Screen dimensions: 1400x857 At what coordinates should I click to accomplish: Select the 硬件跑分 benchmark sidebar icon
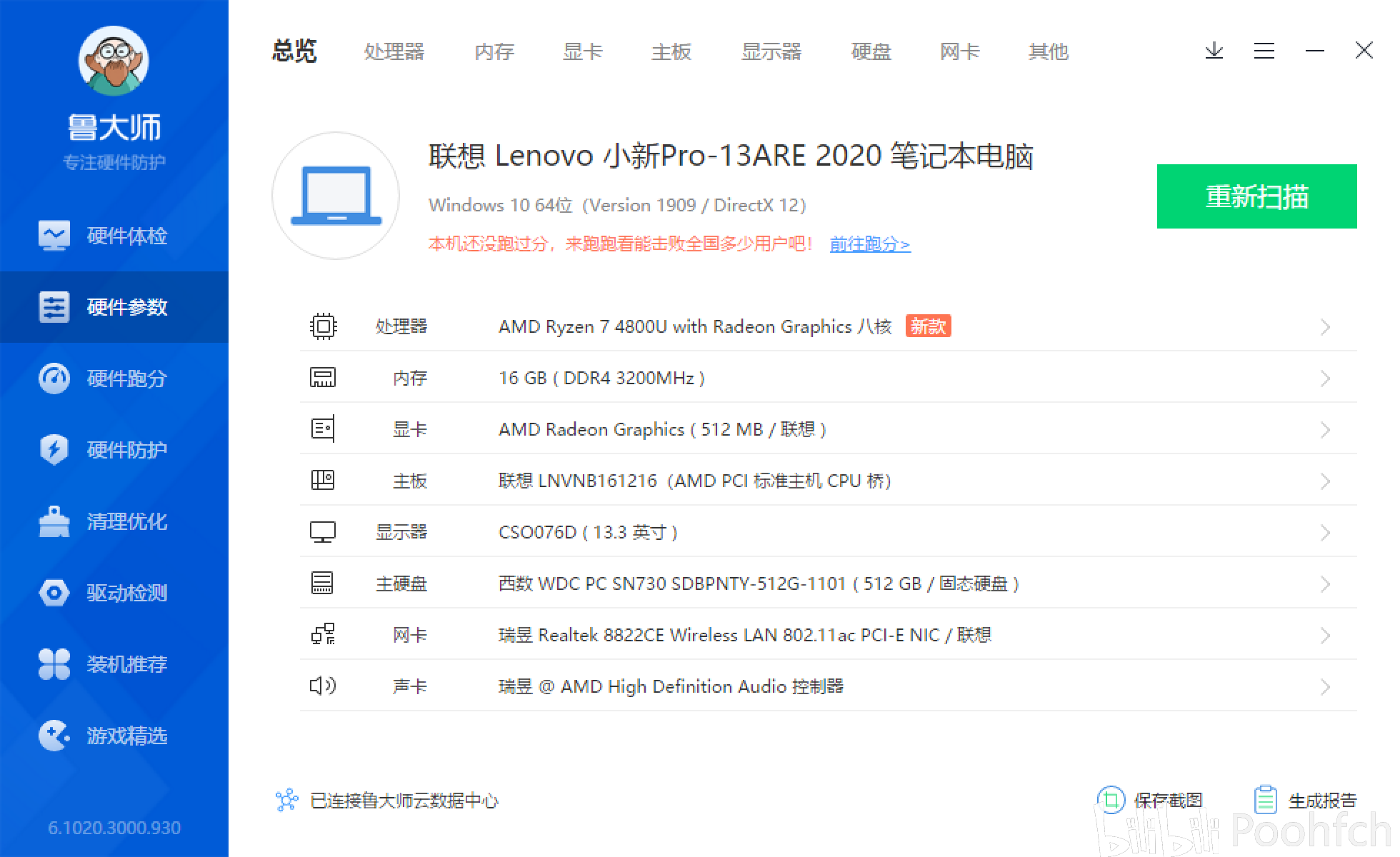[x=114, y=379]
